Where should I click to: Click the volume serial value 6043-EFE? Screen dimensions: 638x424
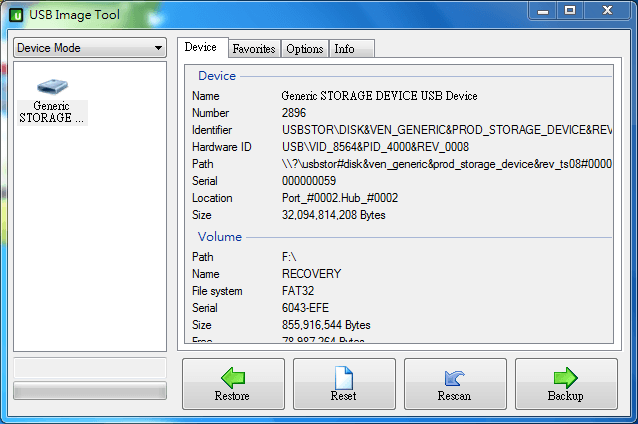click(305, 308)
